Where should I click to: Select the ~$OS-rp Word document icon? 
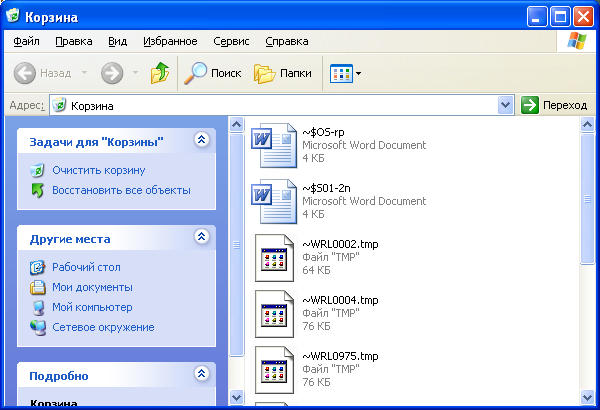[274, 145]
